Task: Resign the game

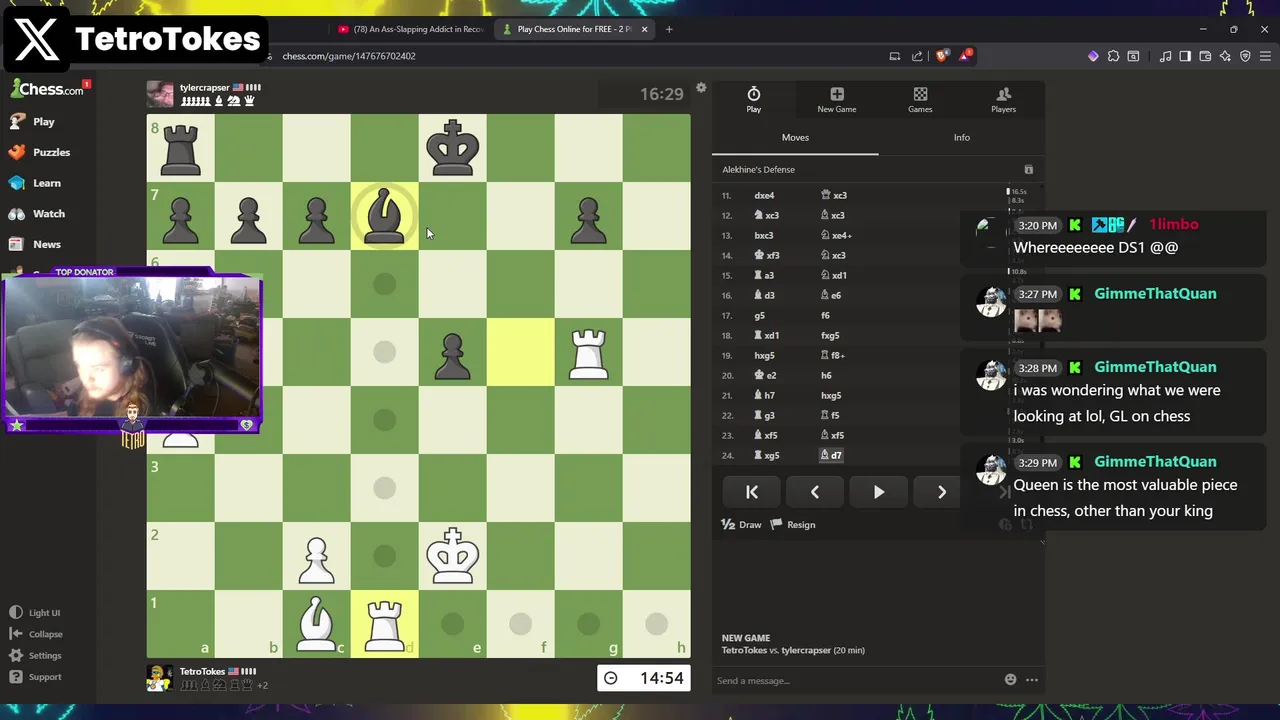Action: pyautogui.click(x=793, y=524)
